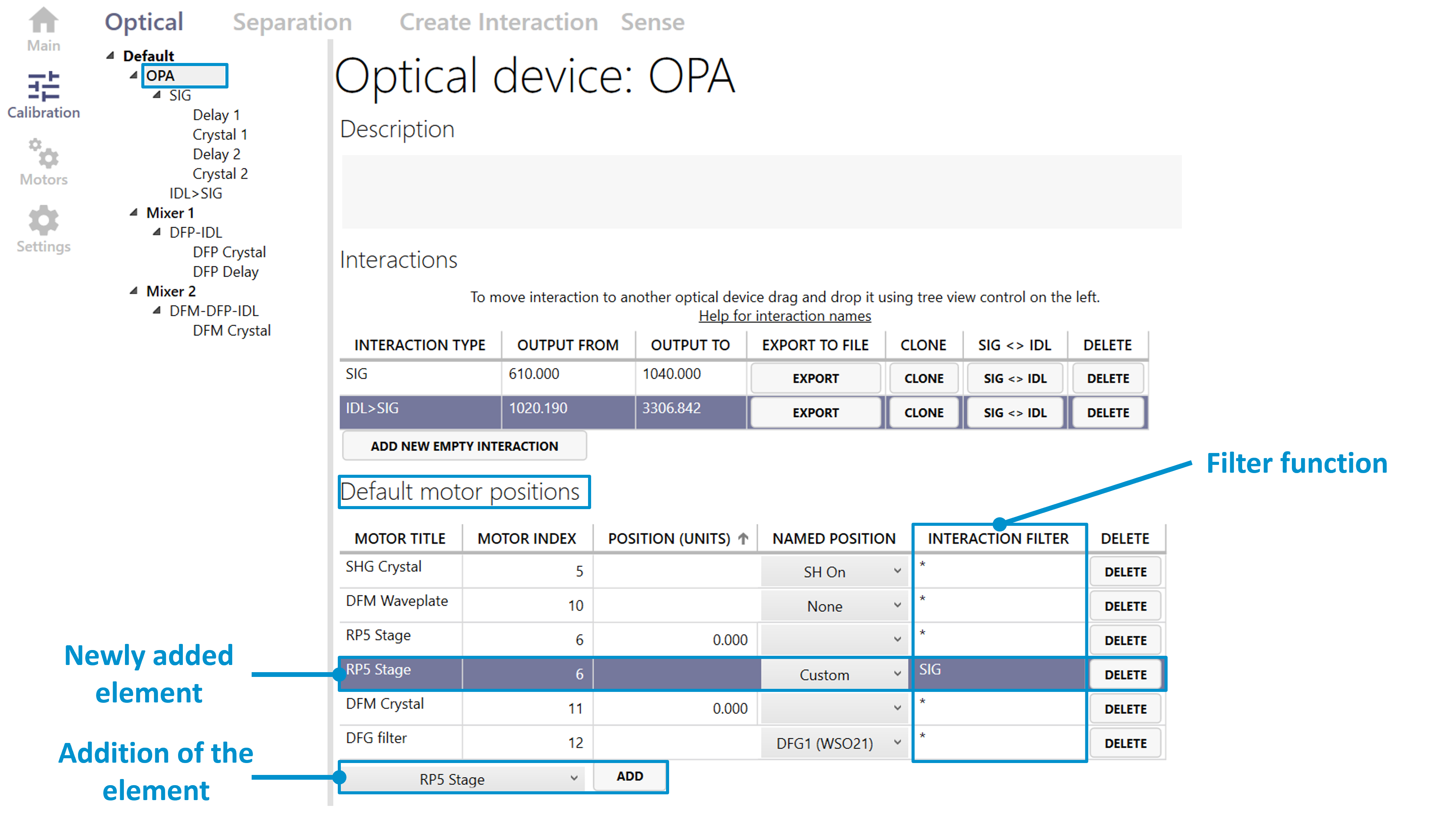Switch to the Separation tab

coord(292,23)
